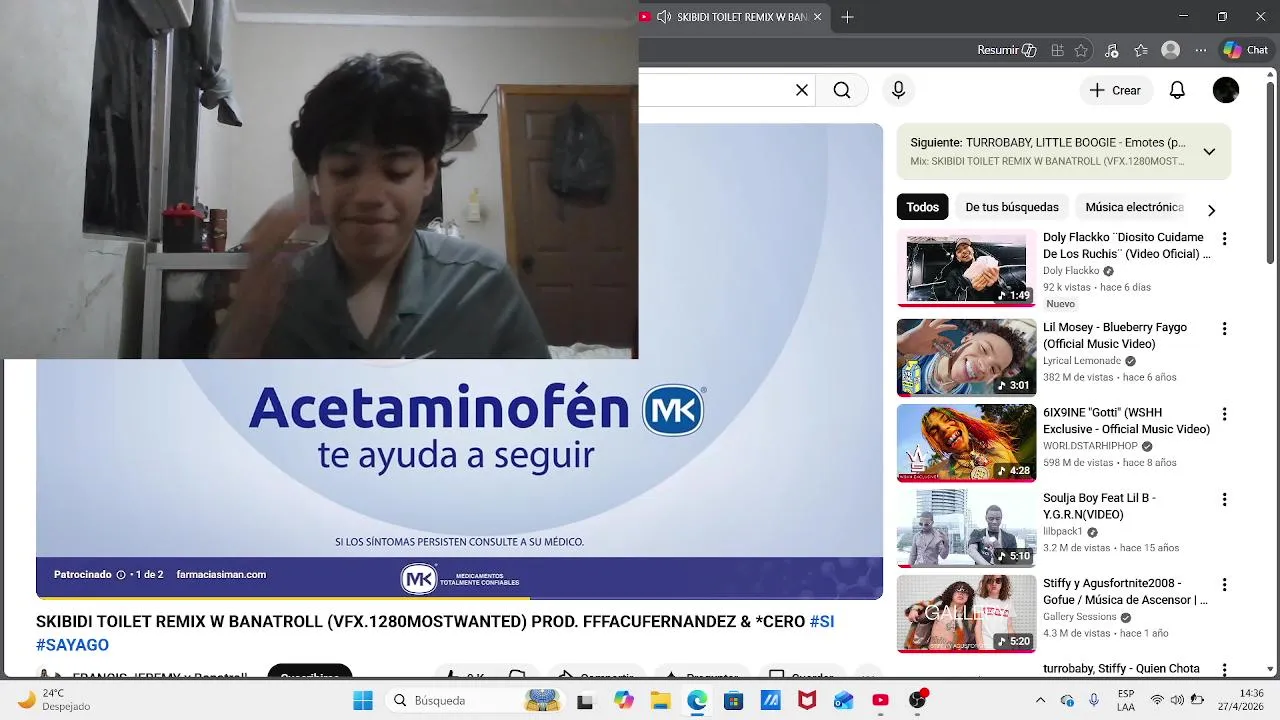Click the ad progress bar
1280x720 pixels.
459,598
